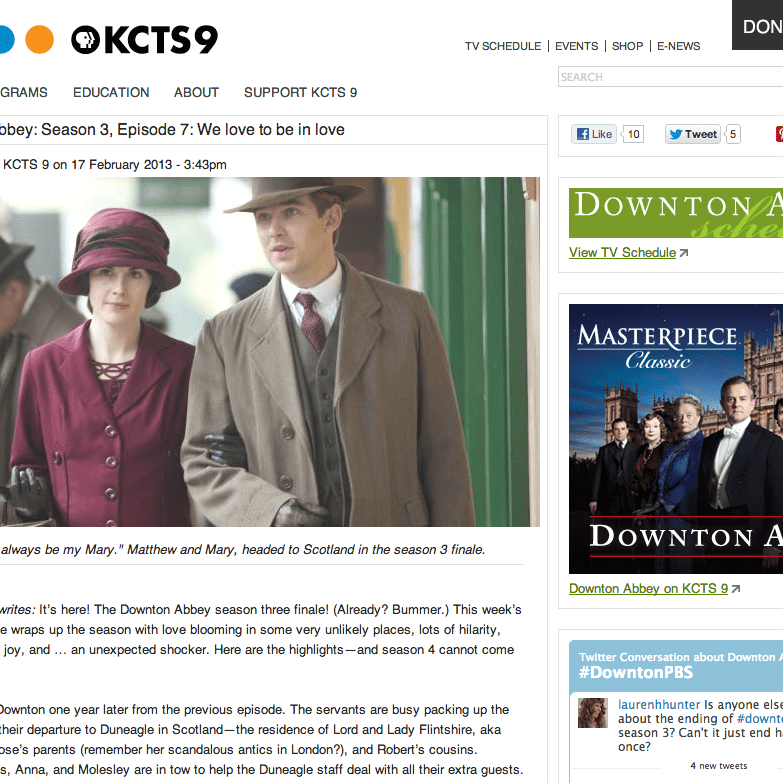Open the E-NEWS link

(678, 46)
